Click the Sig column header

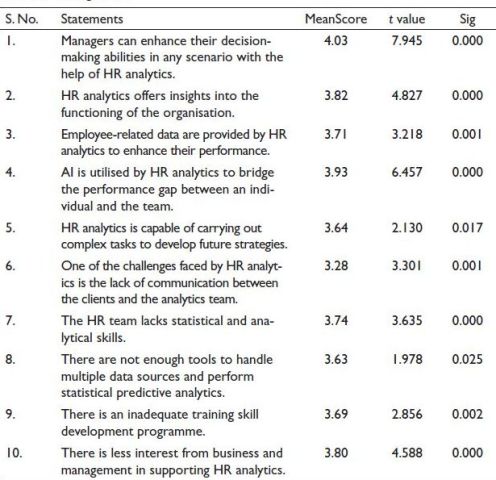point(468,20)
